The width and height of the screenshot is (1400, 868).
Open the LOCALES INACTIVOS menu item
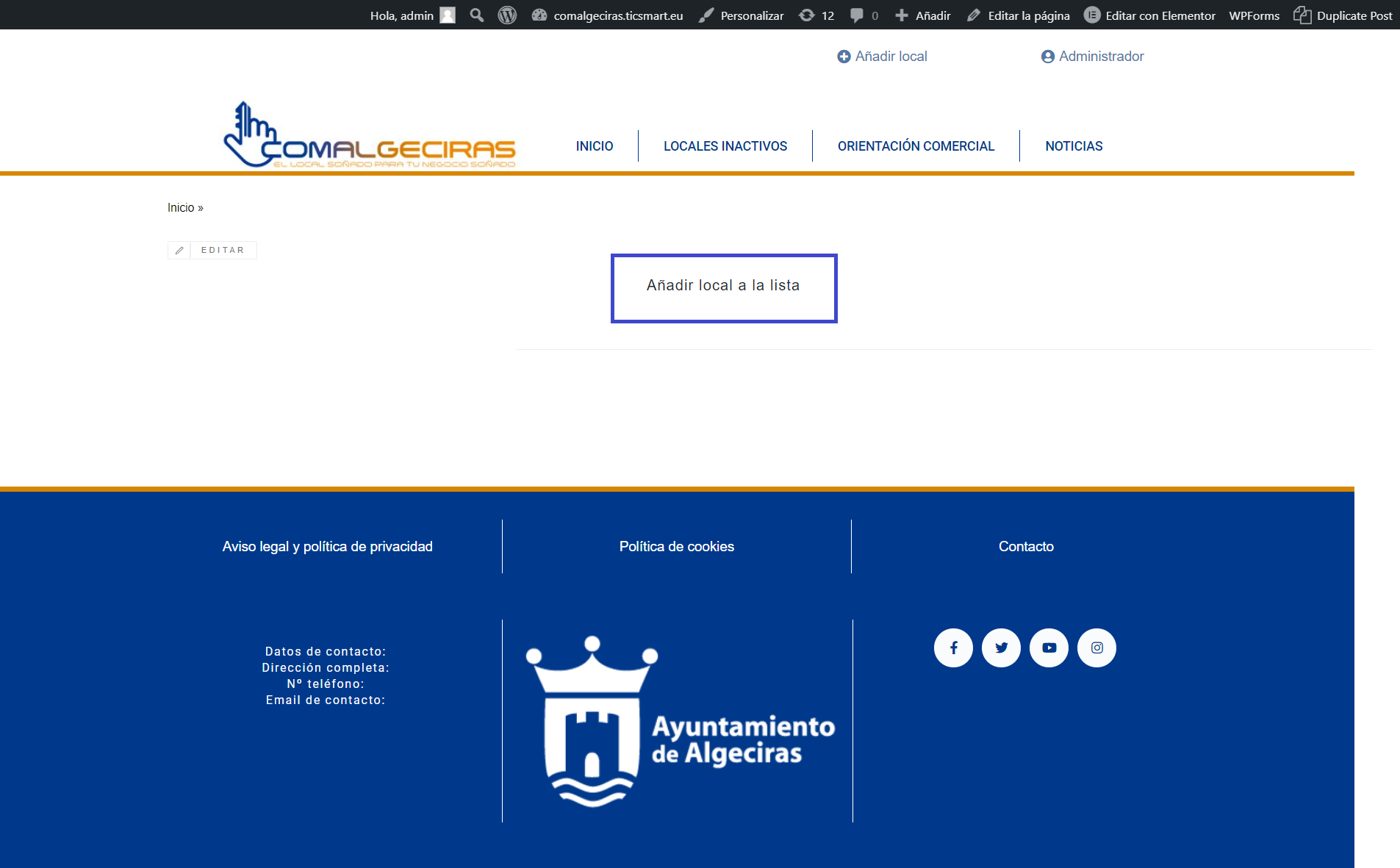pyautogui.click(x=725, y=146)
